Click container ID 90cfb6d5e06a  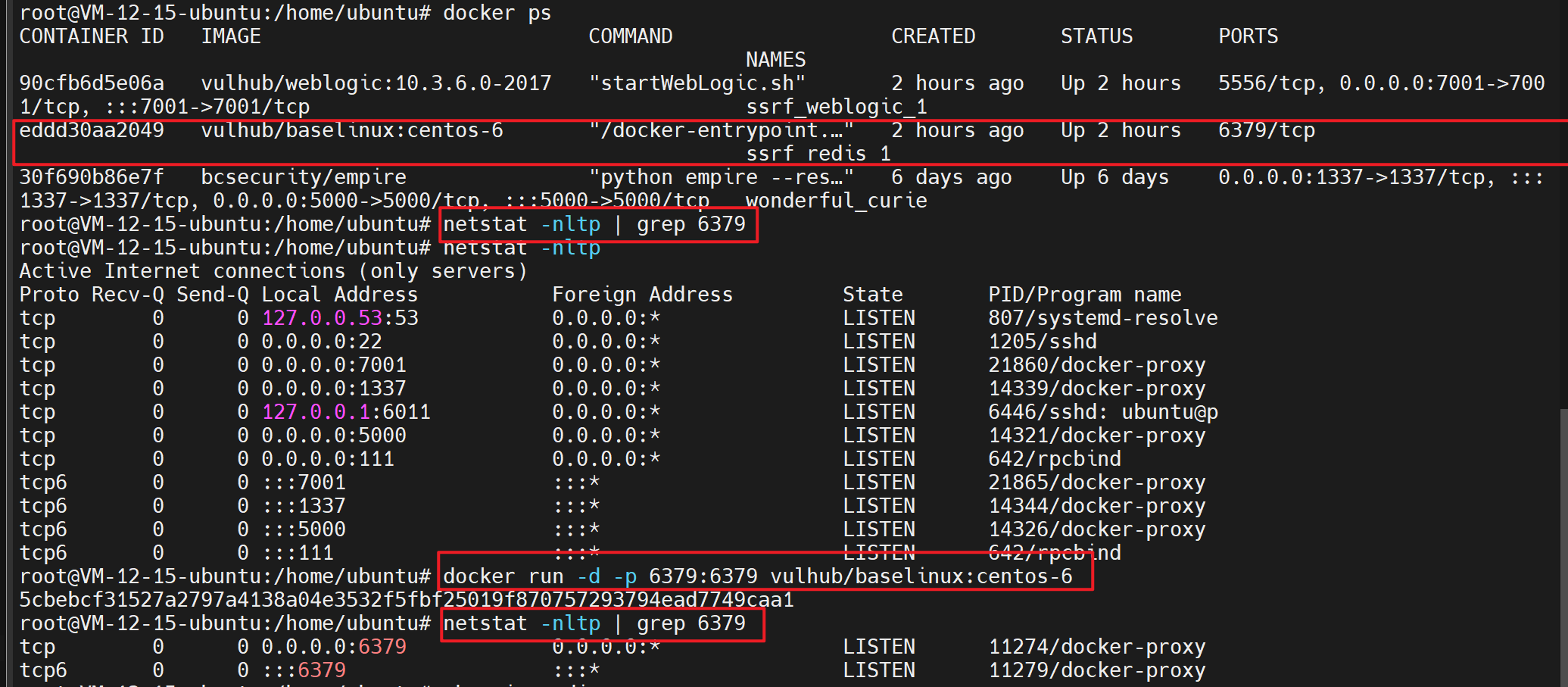click(x=92, y=83)
